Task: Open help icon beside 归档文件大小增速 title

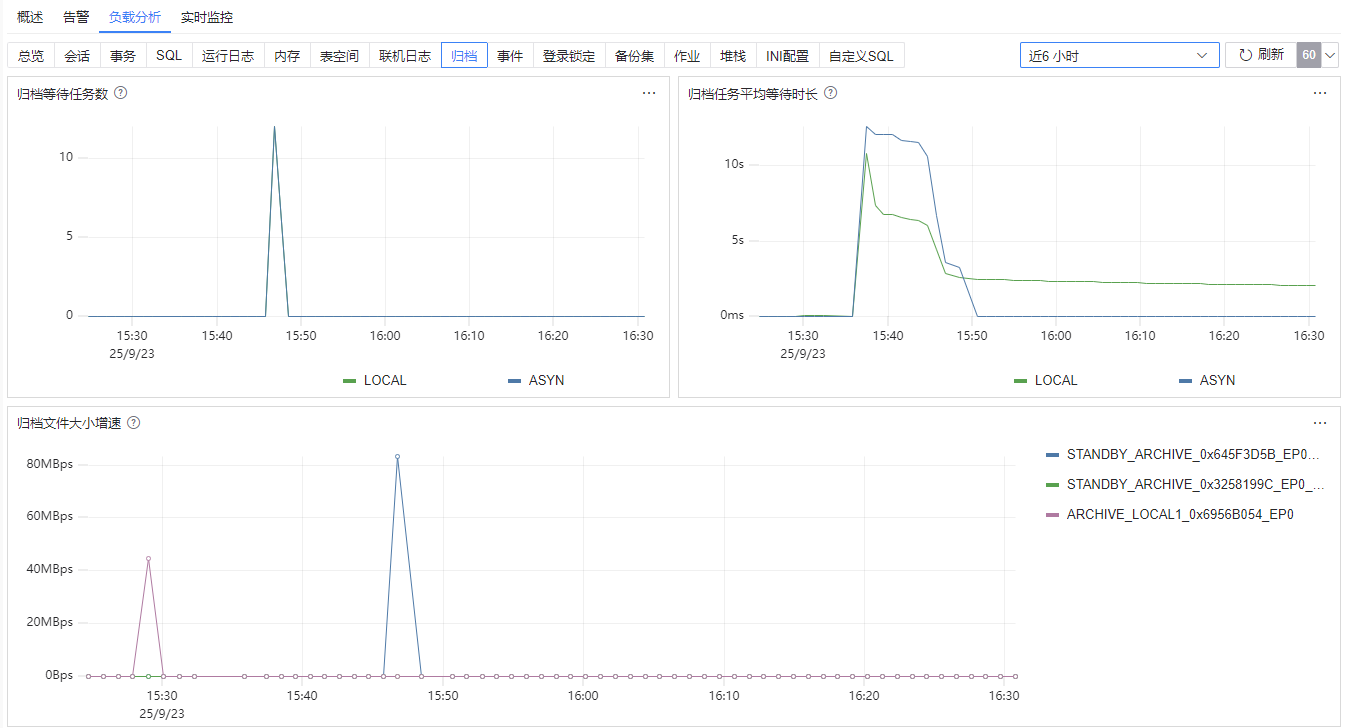Action: 134,423
